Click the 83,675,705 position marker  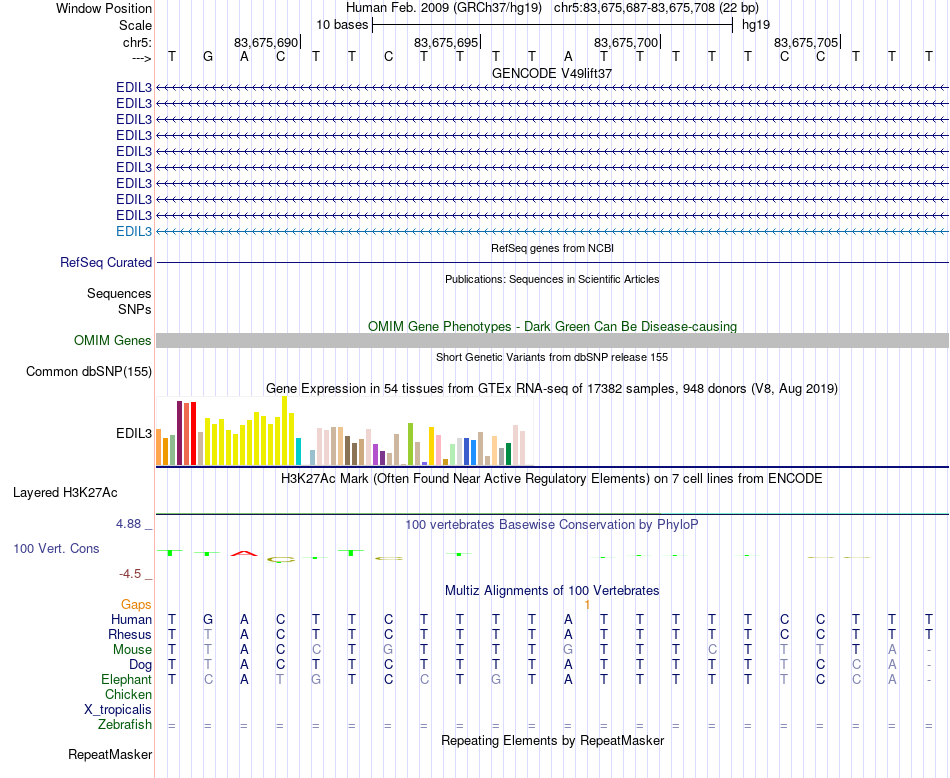click(807, 42)
